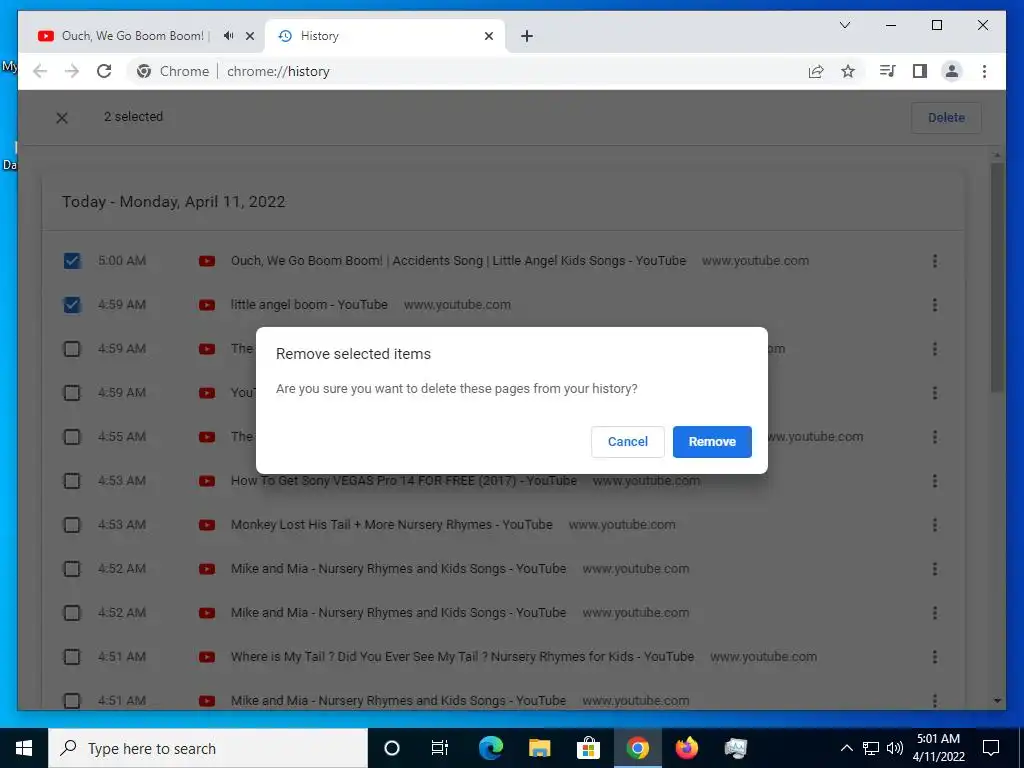Viewport: 1024px width, 768px height.
Task: Reload the history page
Action: [104, 71]
